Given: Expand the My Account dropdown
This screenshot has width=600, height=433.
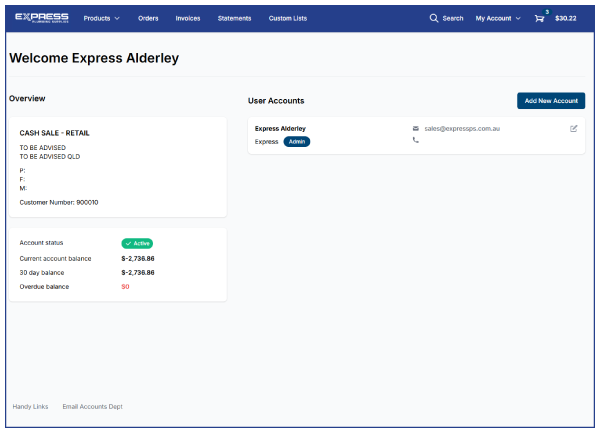Looking at the screenshot, I should tap(498, 18).
